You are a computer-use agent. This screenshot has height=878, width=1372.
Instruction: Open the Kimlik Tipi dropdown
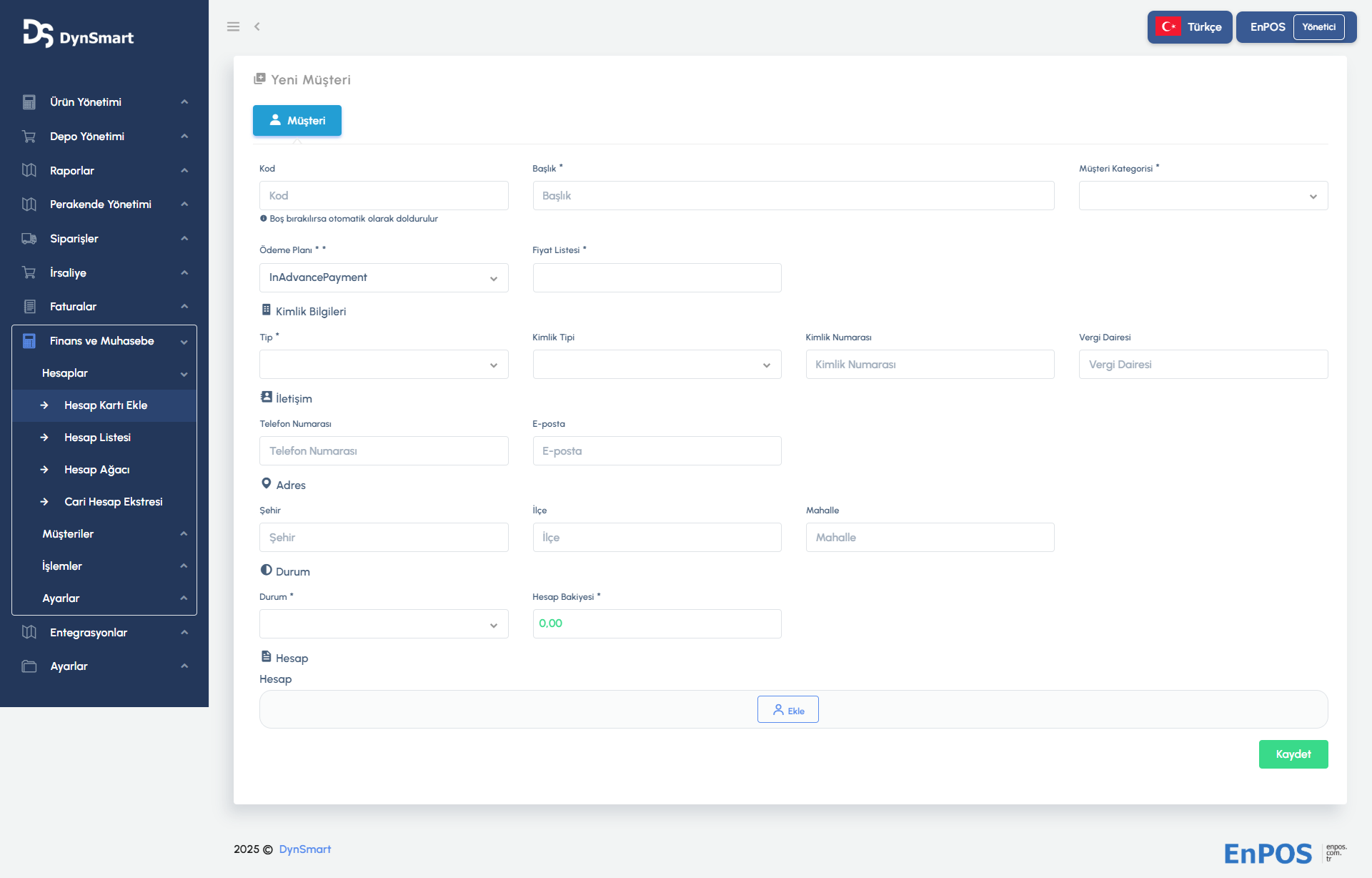pyautogui.click(x=657, y=365)
